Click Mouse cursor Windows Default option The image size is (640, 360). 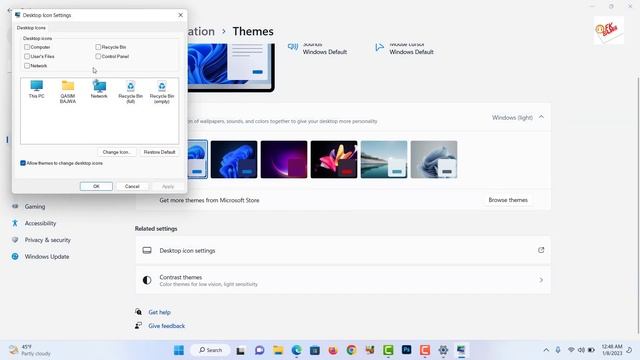pos(404,48)
